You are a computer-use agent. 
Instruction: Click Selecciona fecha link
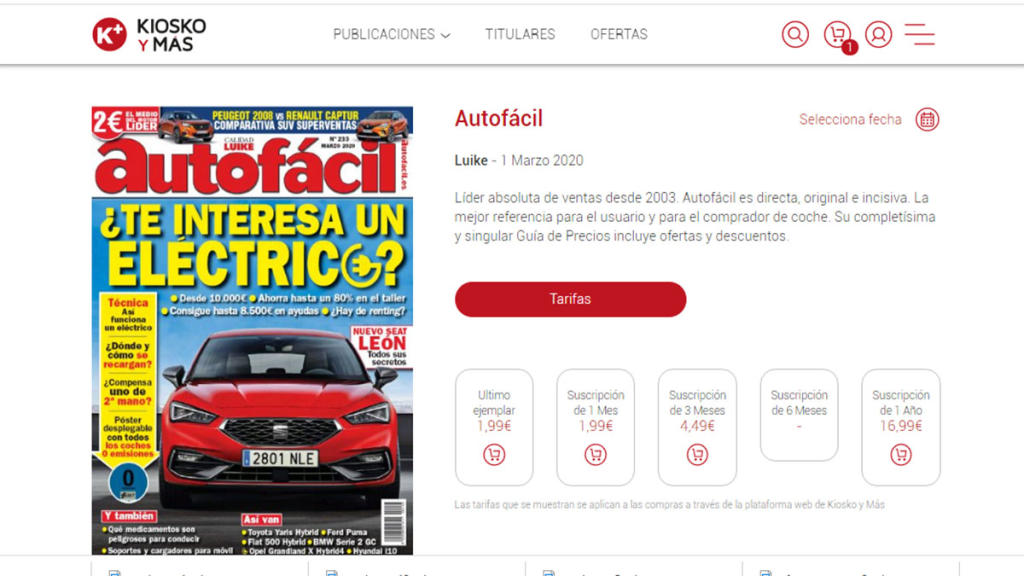(850, 120)
